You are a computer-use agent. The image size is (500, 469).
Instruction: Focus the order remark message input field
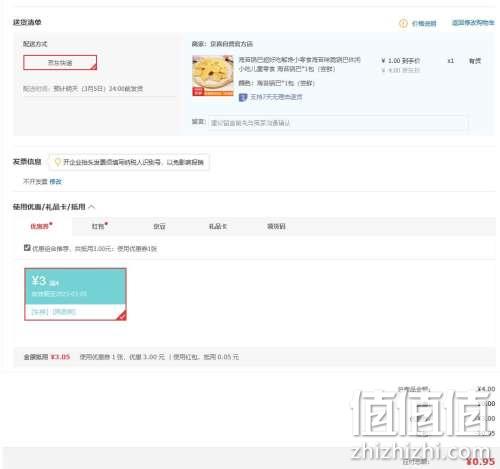tap(337, 123)
